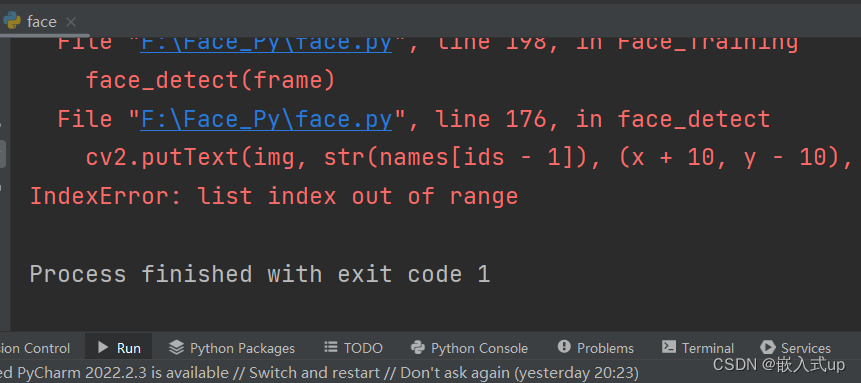Open the Run tool window
The image size is (861, 383).
pos(119,348)
